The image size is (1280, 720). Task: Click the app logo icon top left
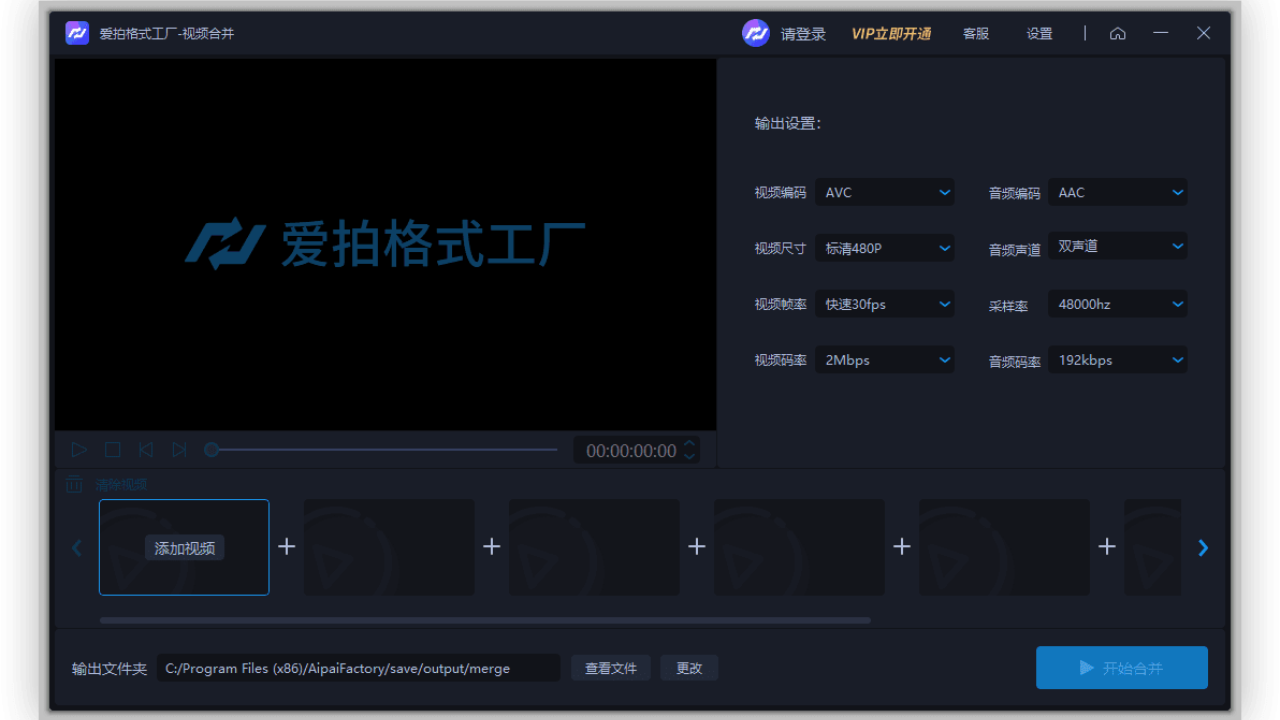(77, 33)
